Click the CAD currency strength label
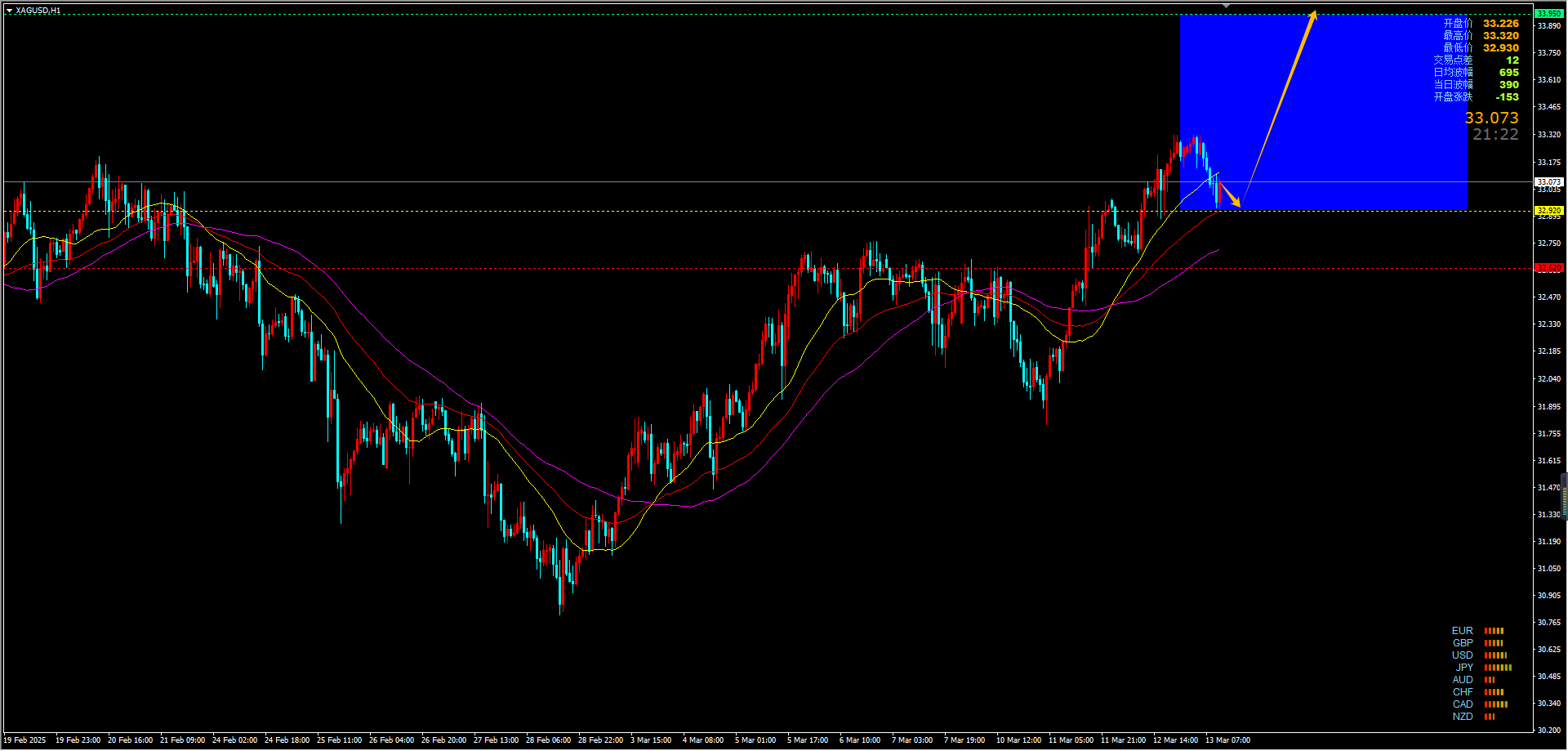 [x=1463, y=704]
